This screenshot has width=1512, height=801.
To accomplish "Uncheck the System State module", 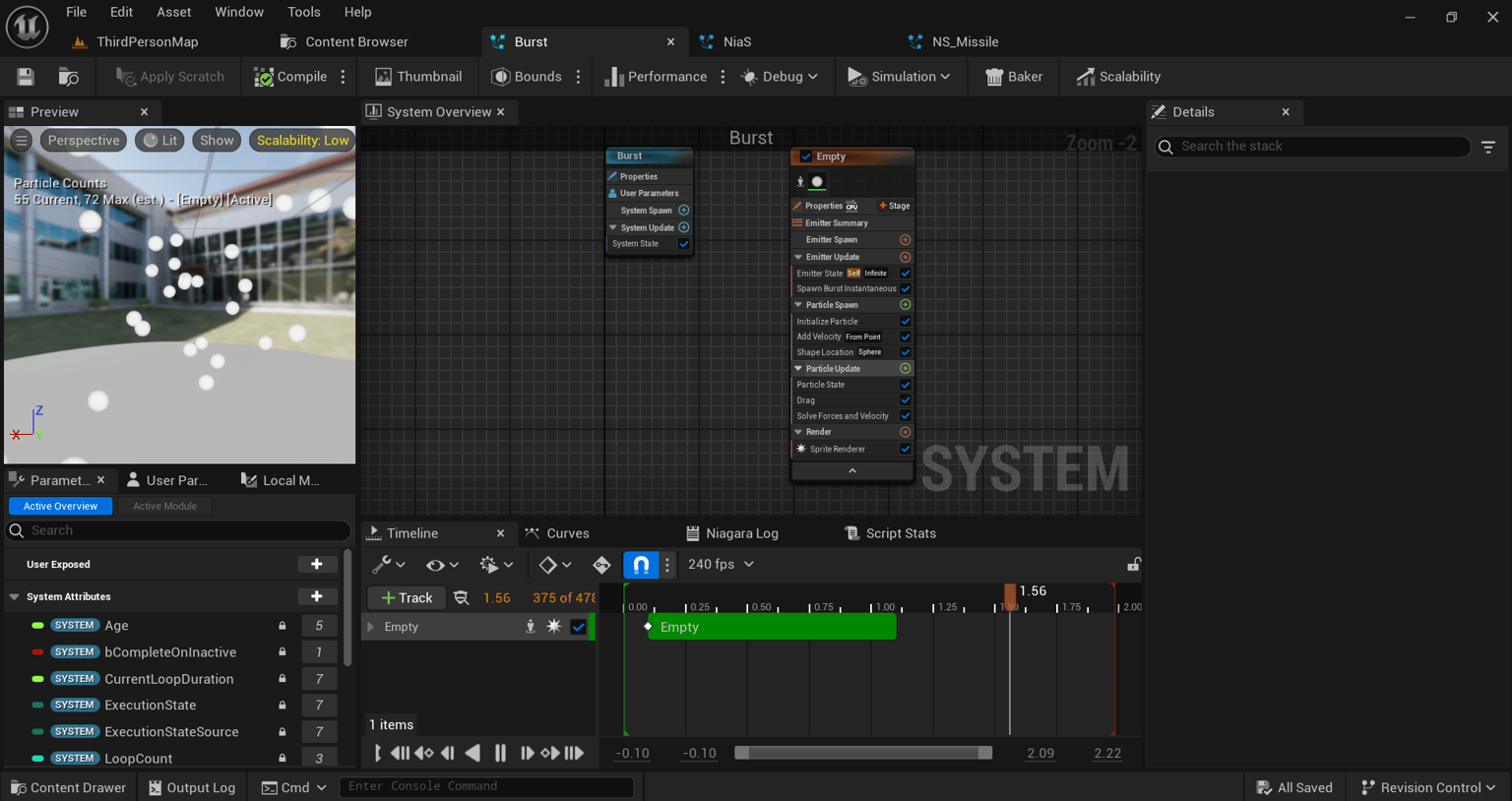I will click(684, 244).
